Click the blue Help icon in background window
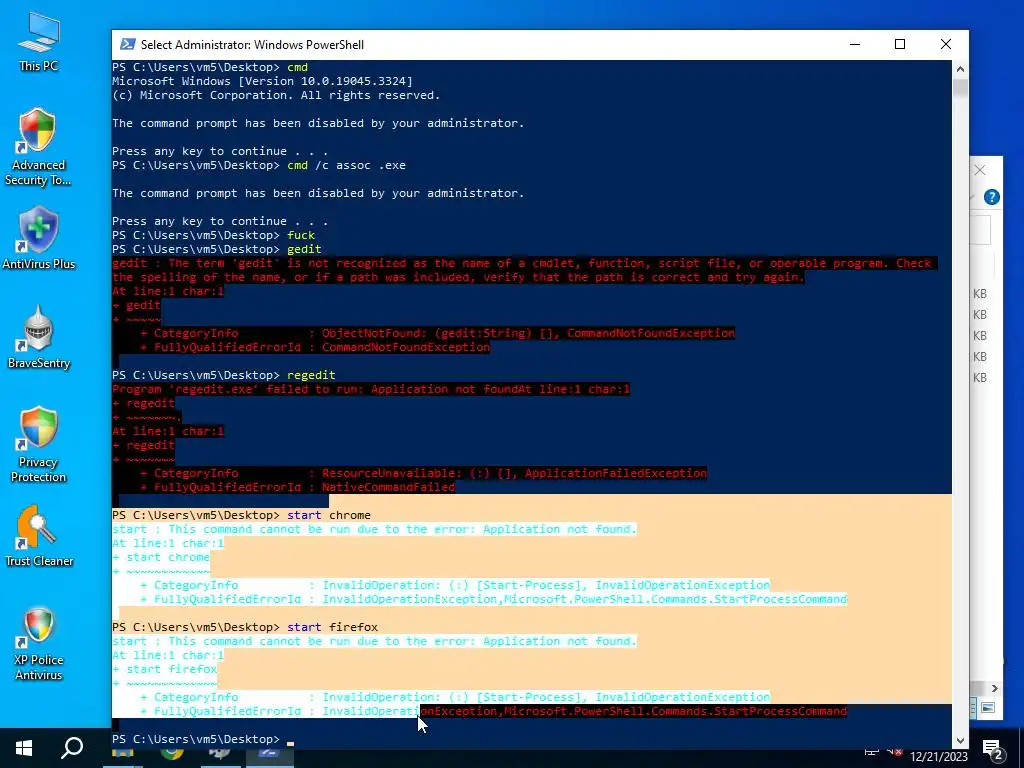1024x768 pixels. [991, 197]
